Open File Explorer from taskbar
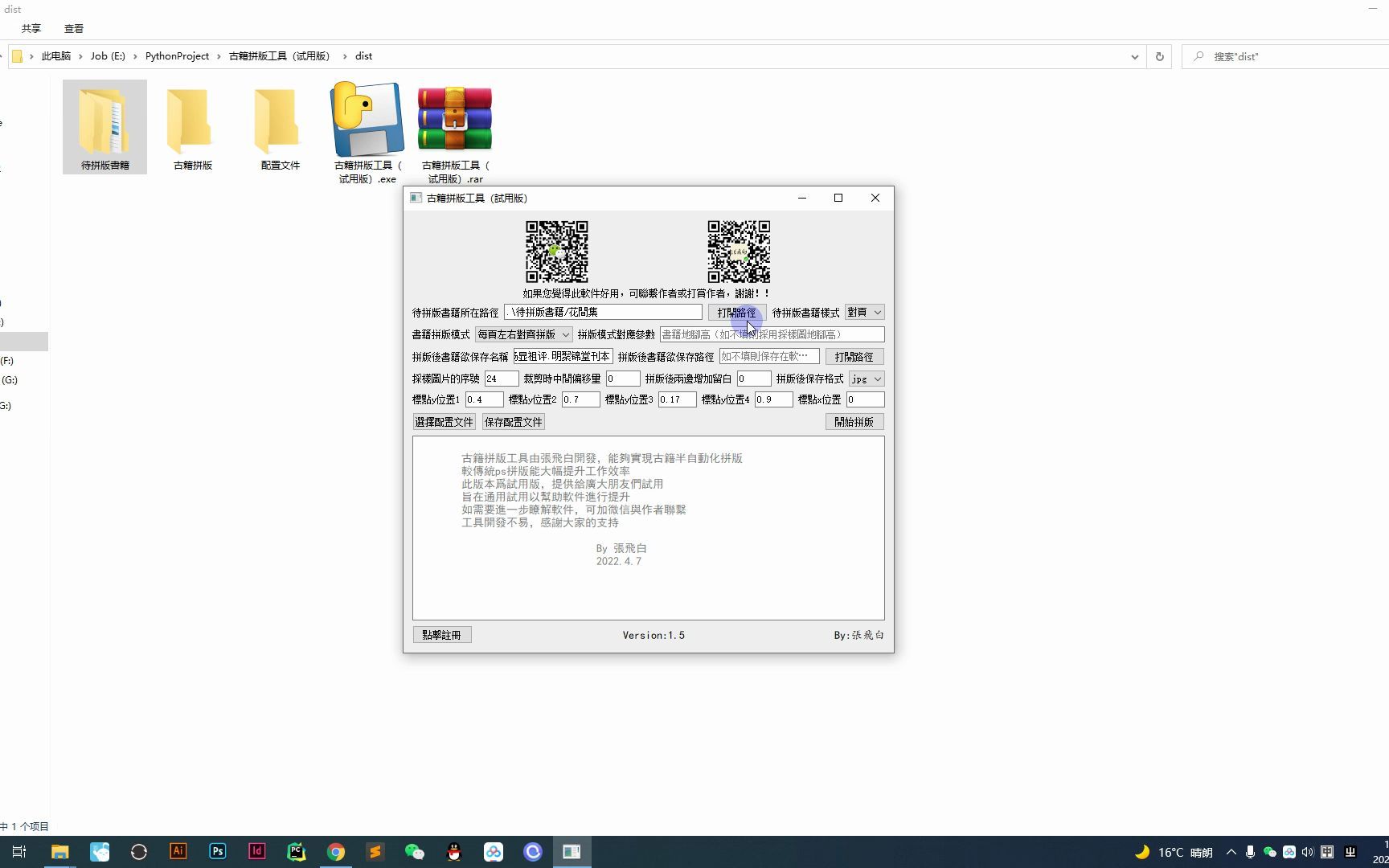This screenshot has width=1389, height=868. click(59, 852)
